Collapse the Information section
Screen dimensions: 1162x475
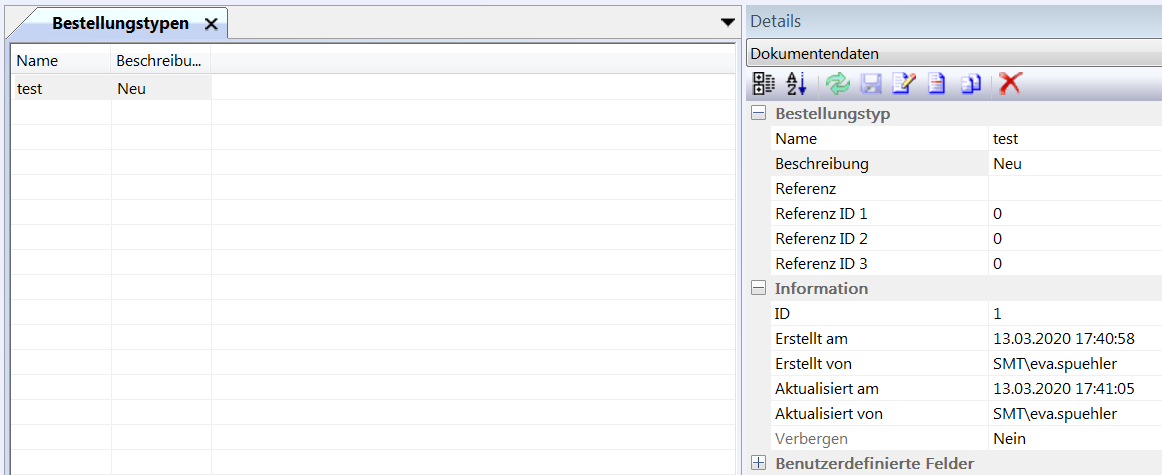[759, 289]
